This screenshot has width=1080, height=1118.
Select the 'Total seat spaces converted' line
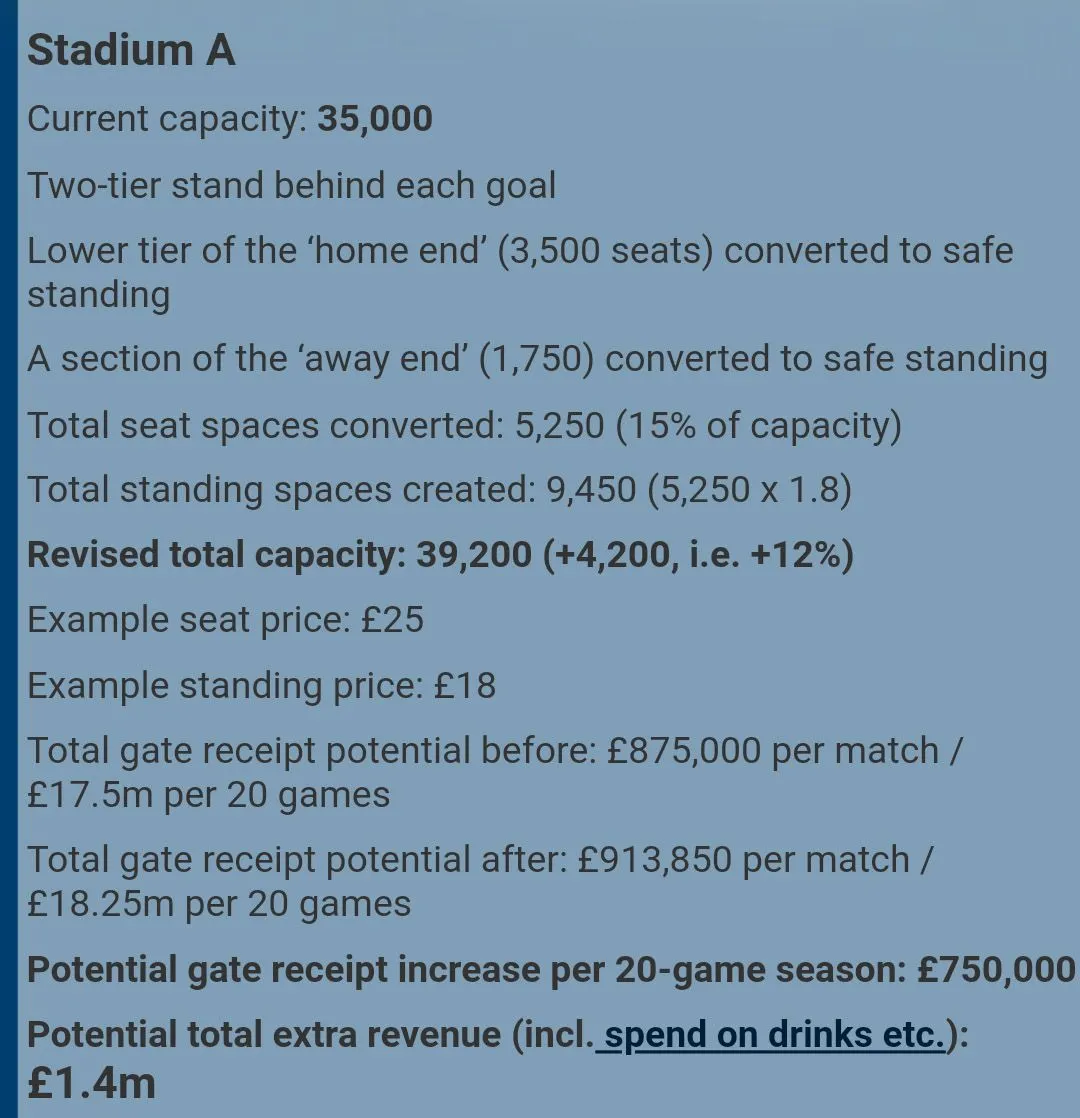click(x=464, y=425)
